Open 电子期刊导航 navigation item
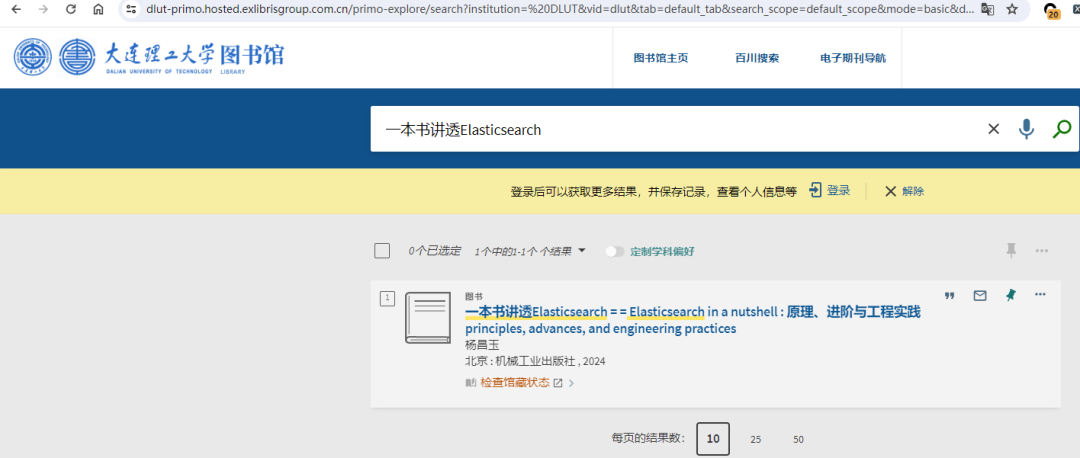 click(x=853, y=58)
